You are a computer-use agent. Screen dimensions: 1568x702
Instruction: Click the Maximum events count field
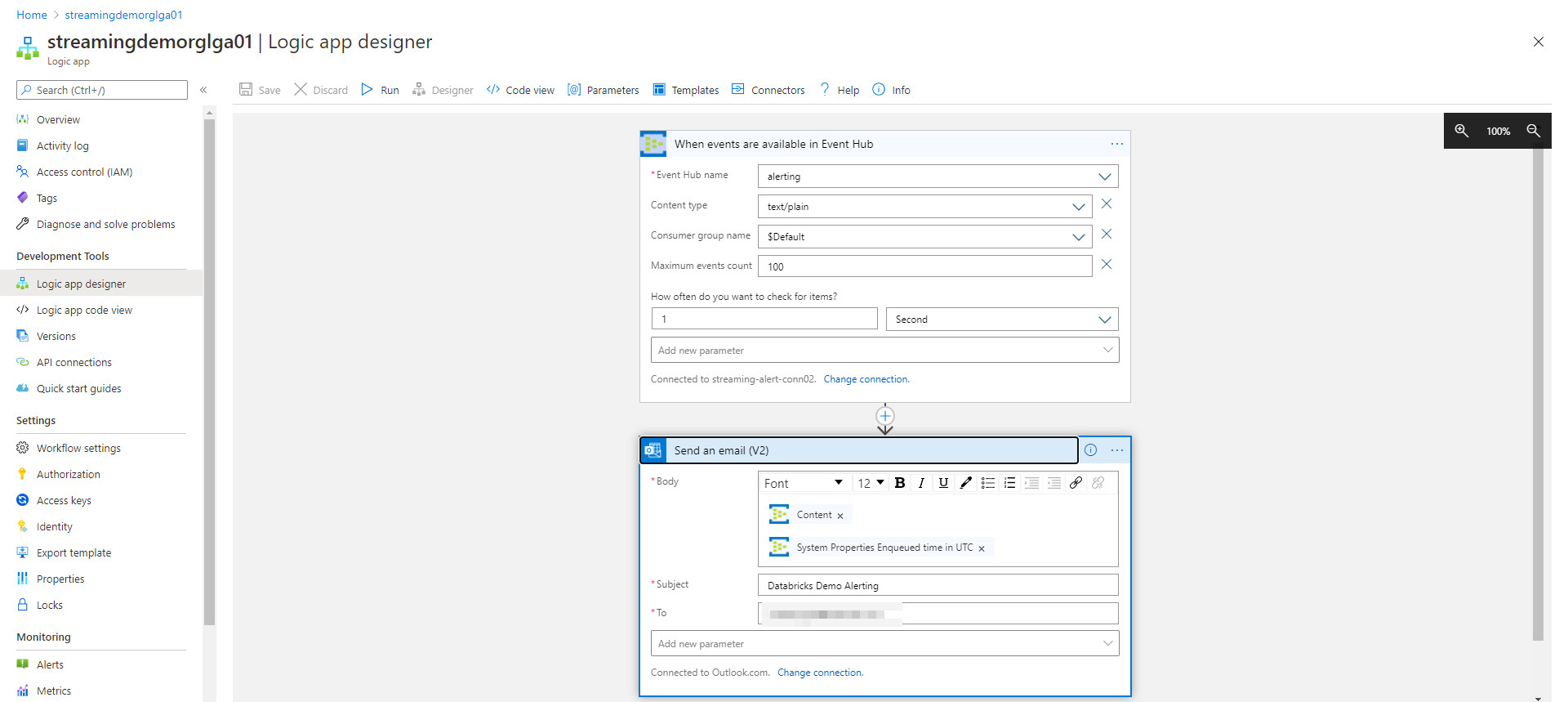(925, 266)
